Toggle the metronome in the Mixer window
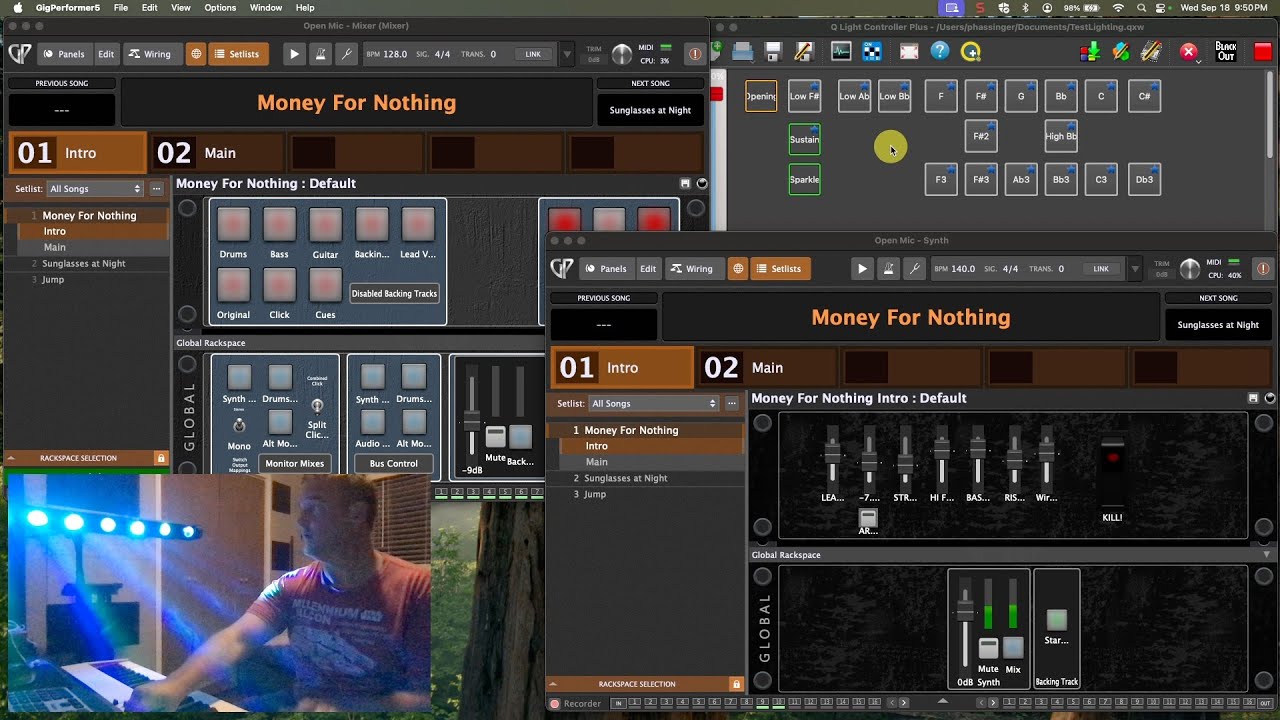 pyautogui.click(x=320, y=54)
